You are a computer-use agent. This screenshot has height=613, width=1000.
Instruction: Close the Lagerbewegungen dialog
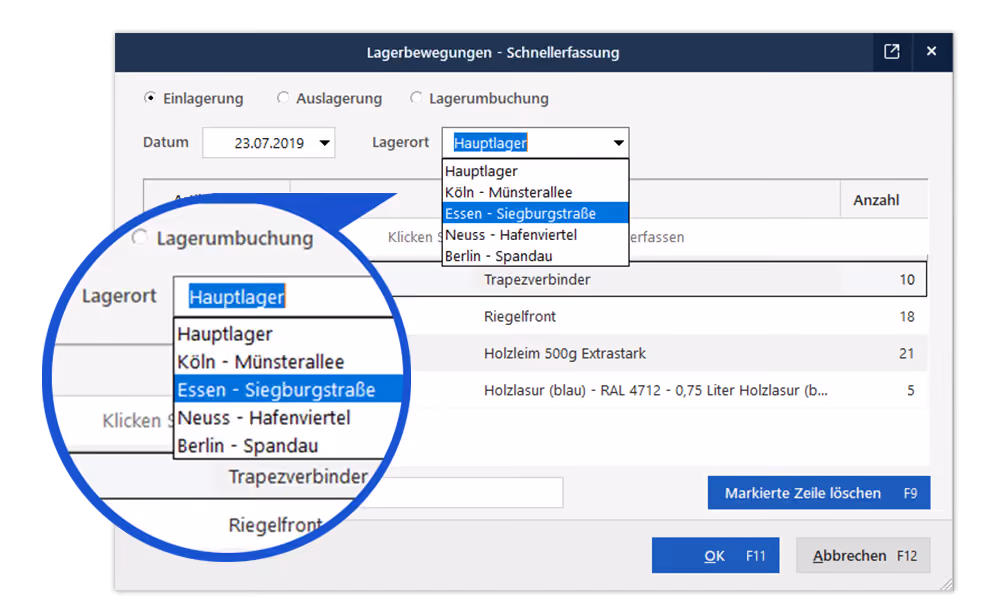(x=931, y=52)
